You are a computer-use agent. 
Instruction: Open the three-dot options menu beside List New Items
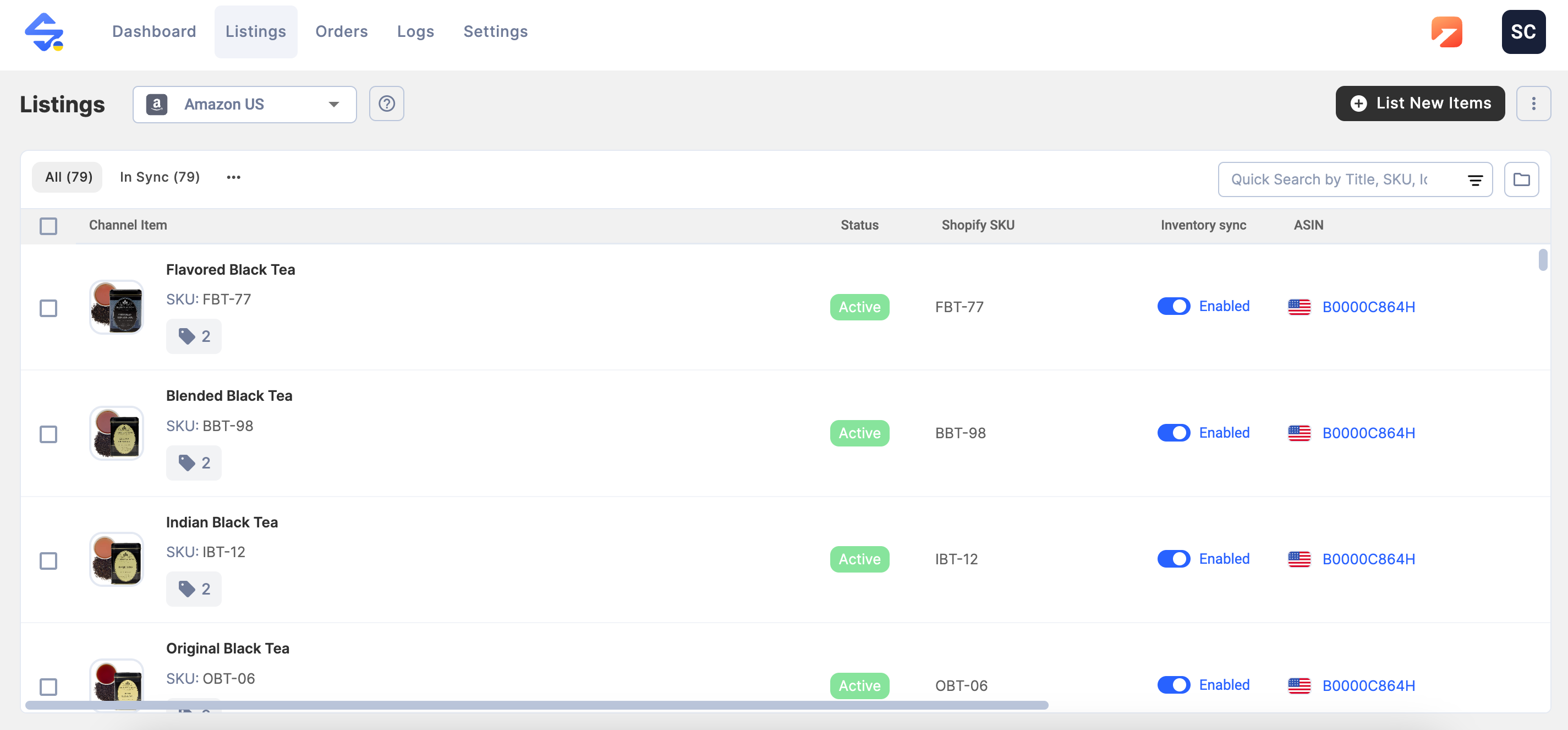point(1533,103)
